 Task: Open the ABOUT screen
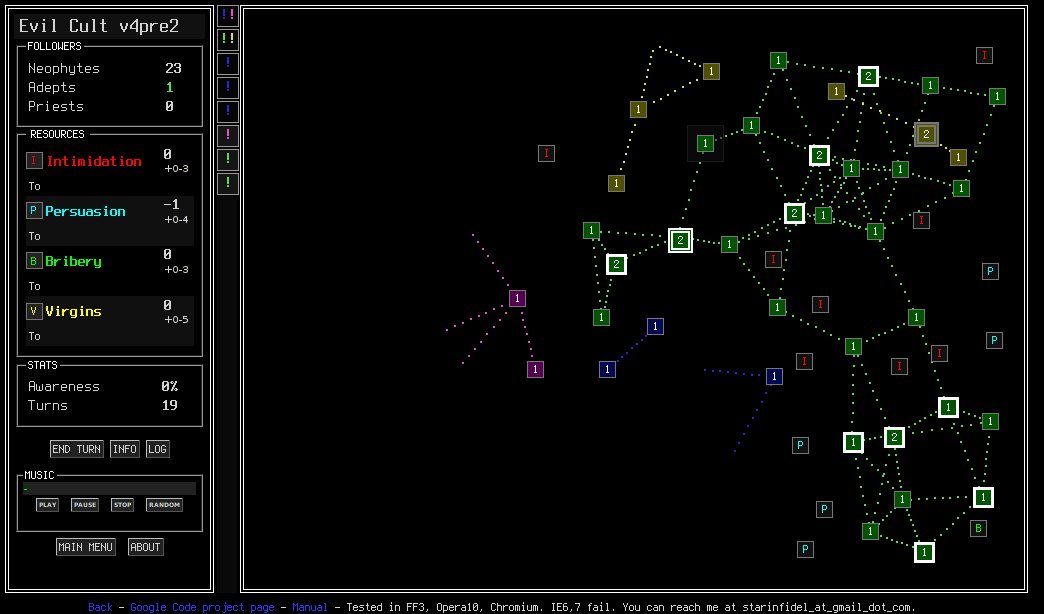146,547
